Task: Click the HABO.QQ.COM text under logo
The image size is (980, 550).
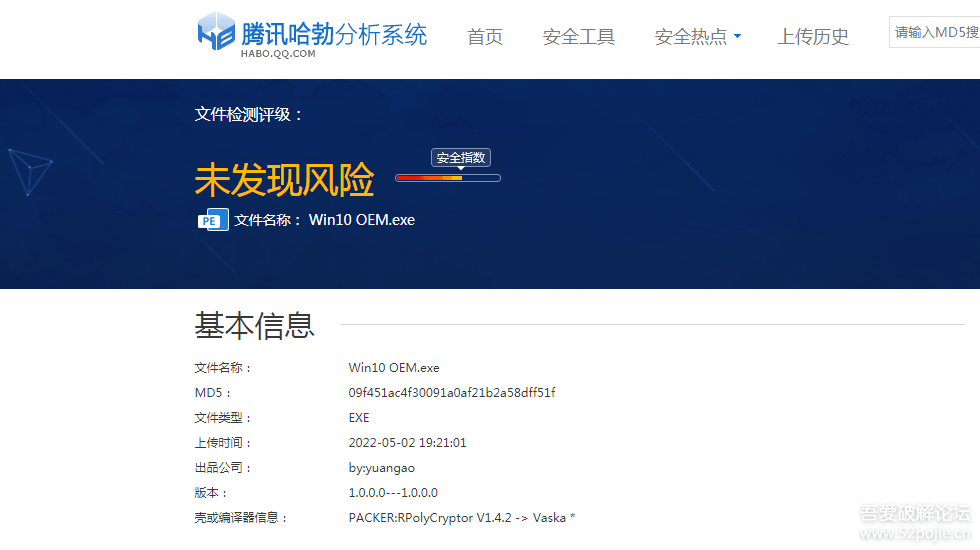Action: (x=278, y=54)
